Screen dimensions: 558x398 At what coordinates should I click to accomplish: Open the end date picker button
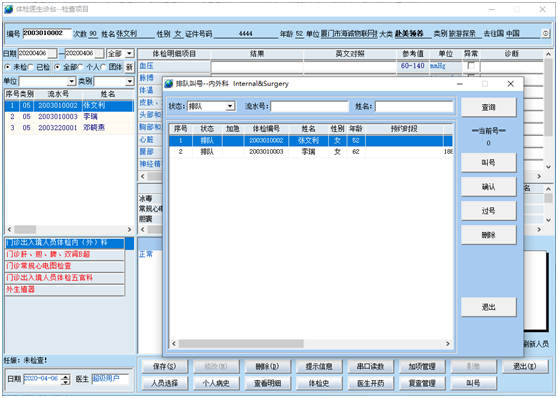(x=100, y=53)
